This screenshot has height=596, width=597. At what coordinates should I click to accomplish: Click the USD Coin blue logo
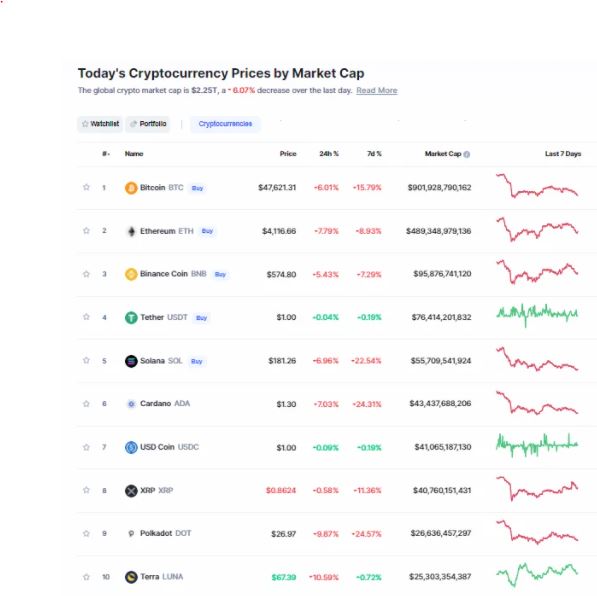pyautogui.click(x=131, y=447)
